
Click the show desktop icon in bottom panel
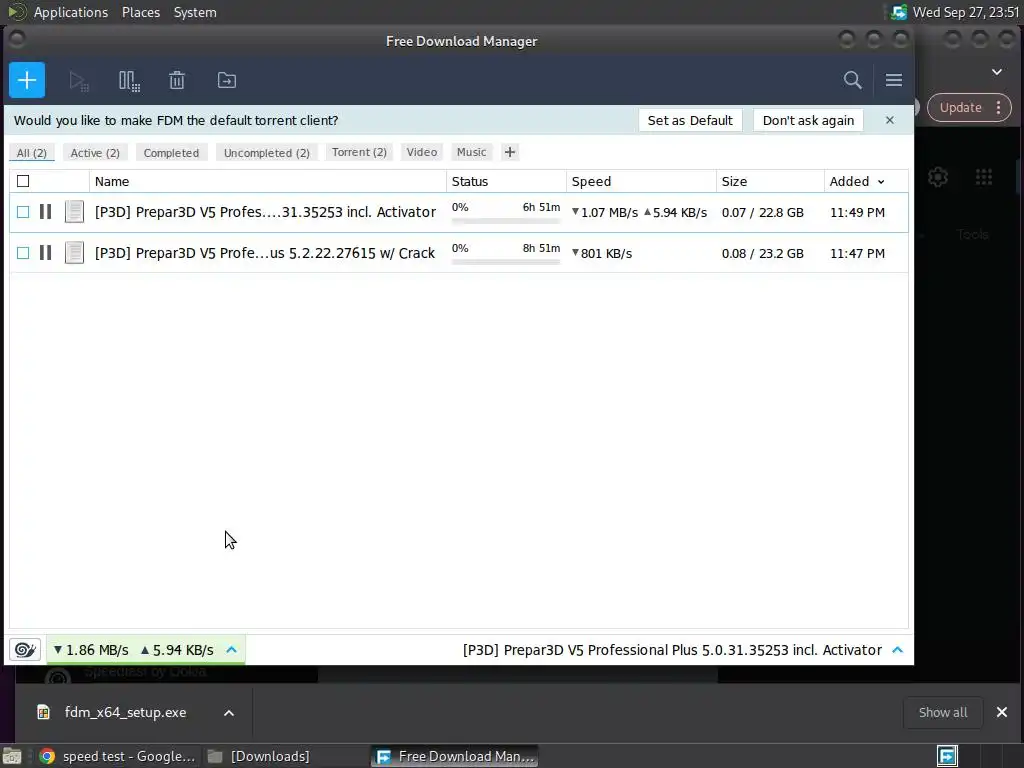pyautogui.click(x=12, y=756)
